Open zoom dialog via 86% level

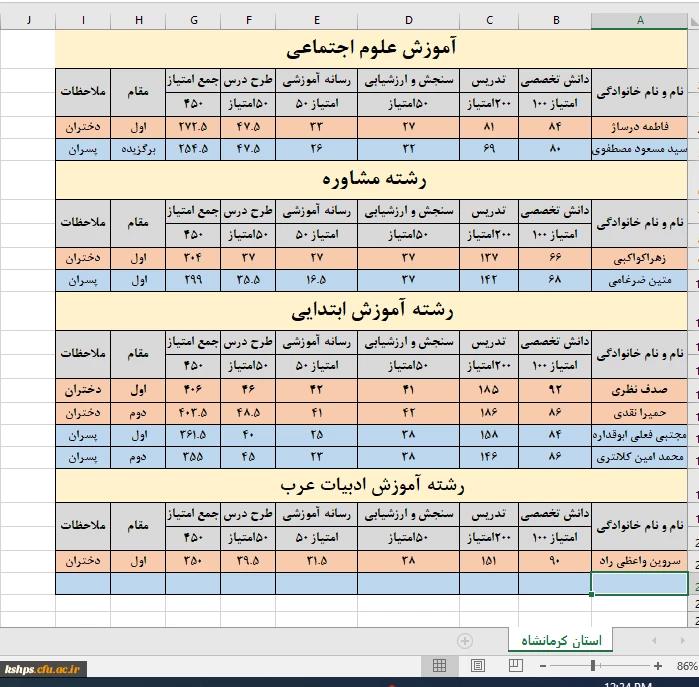pyautogui.click(x=686, y=666)
